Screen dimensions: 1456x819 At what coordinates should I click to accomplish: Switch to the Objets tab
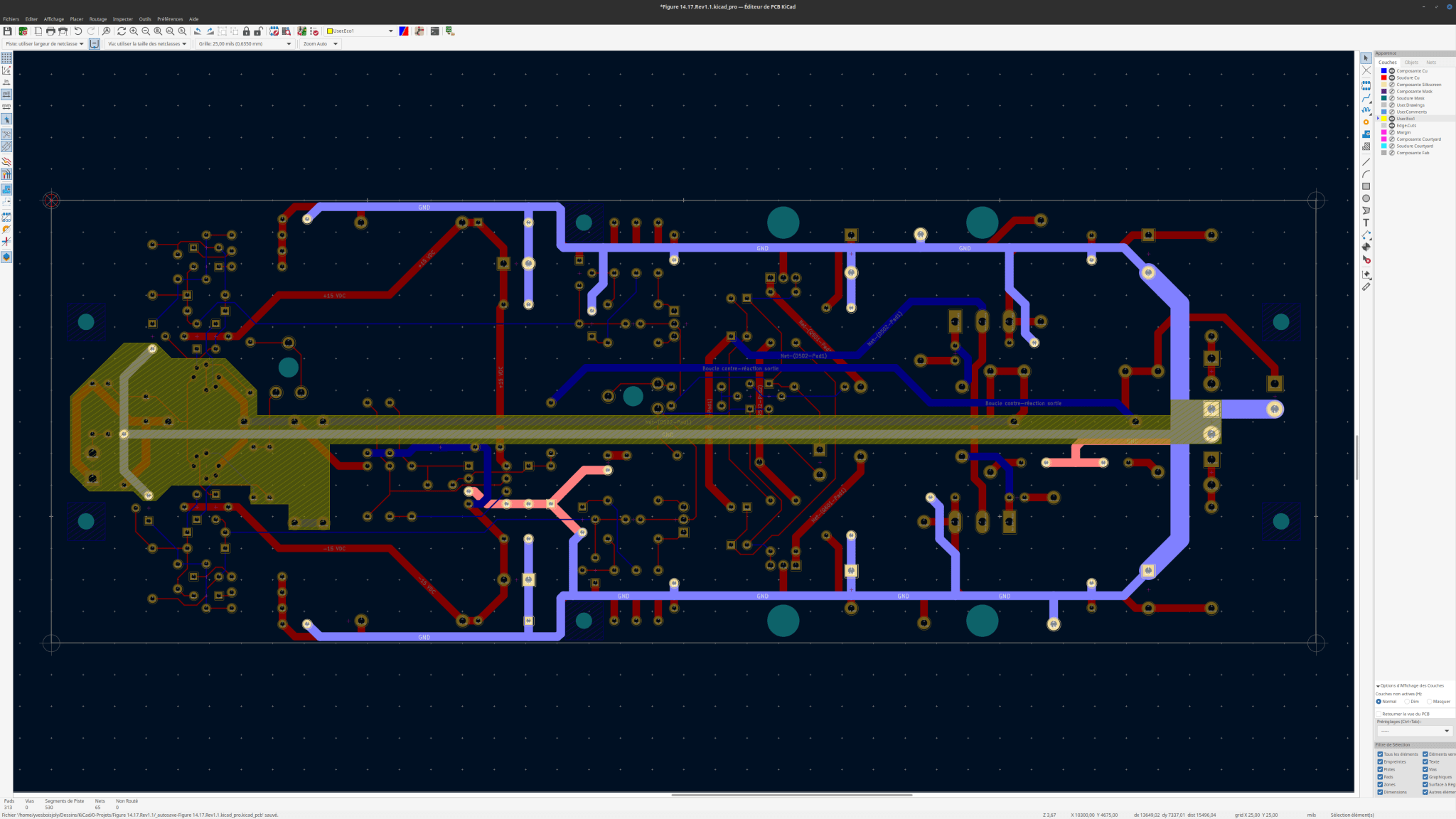(1411, 63)
